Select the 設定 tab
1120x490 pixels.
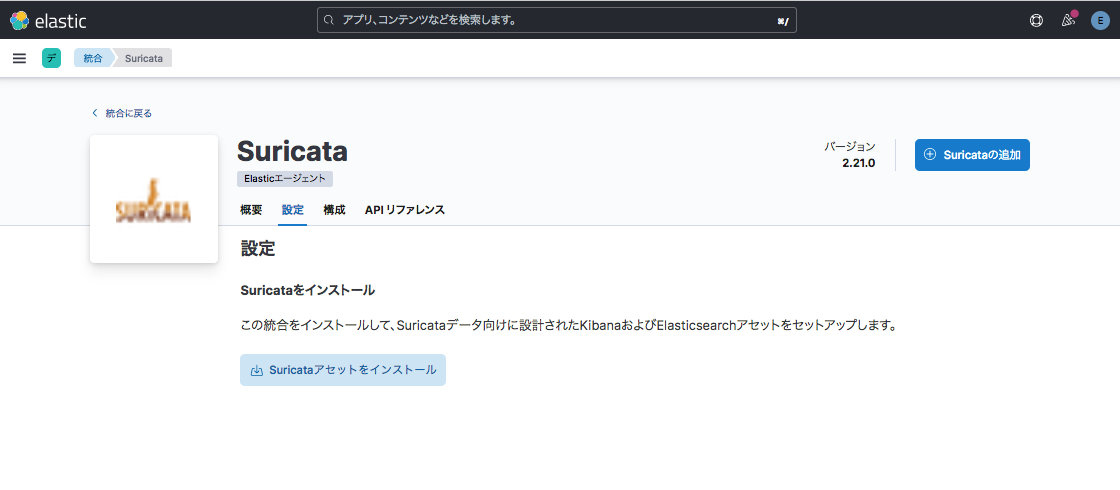pos(293,210)
